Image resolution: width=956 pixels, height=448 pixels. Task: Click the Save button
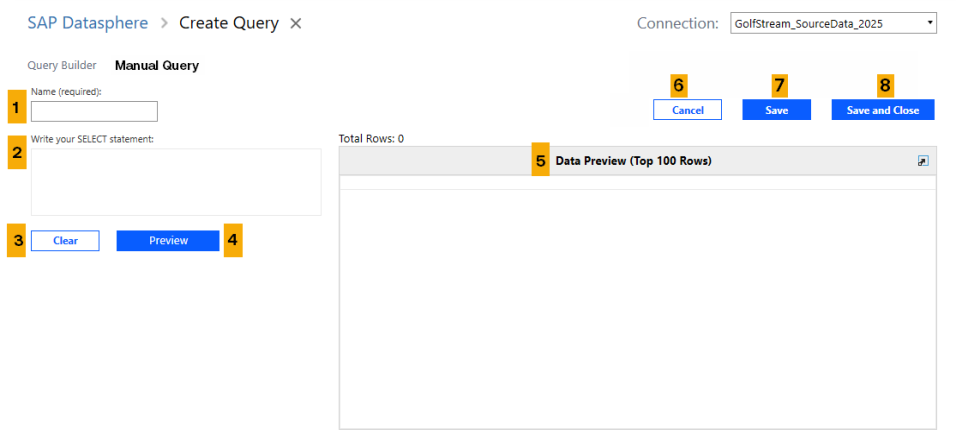[x=776, y=110]
